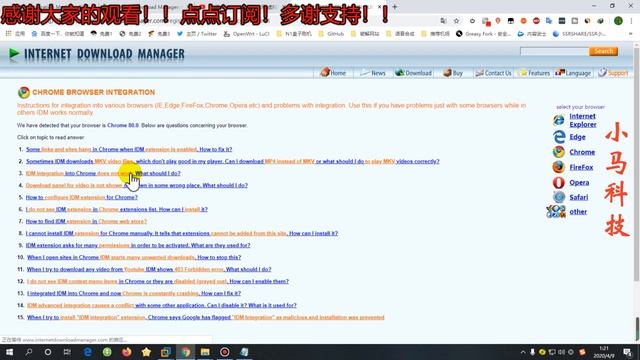This screenshot has width=640, height=360.
Task: Open question 15 about extension flagged as malicious
Action: pyautogui.click(x=206, y=317)
